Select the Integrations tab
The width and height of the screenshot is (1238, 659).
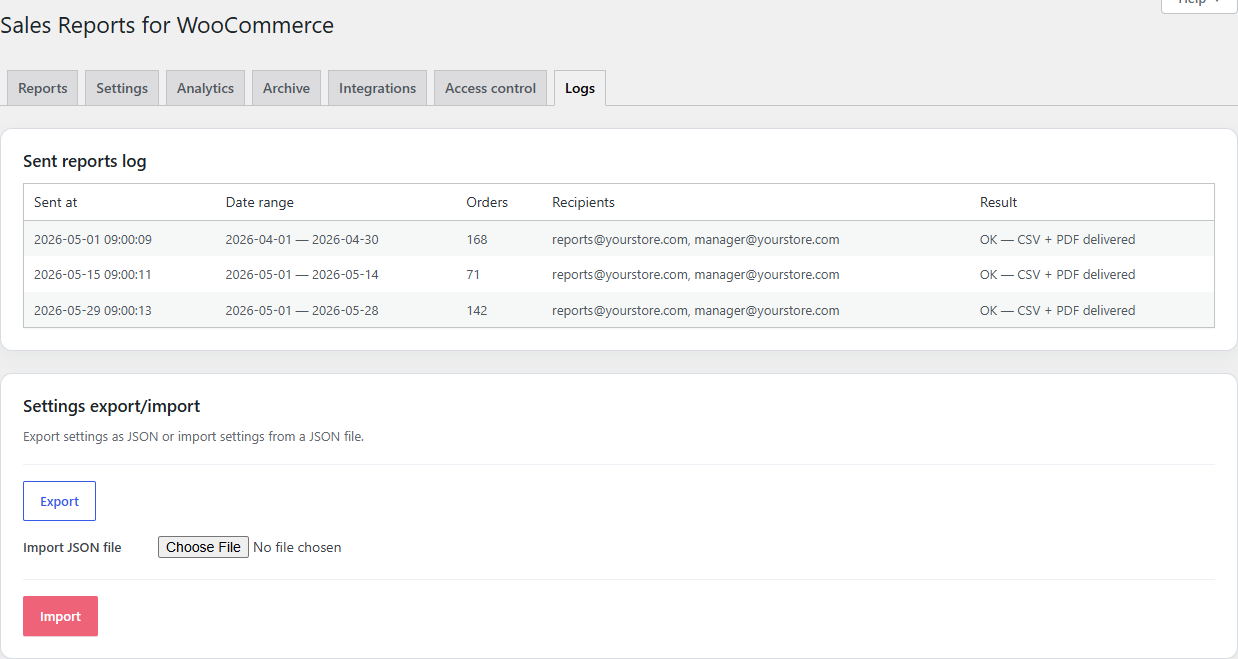(377, 88)
